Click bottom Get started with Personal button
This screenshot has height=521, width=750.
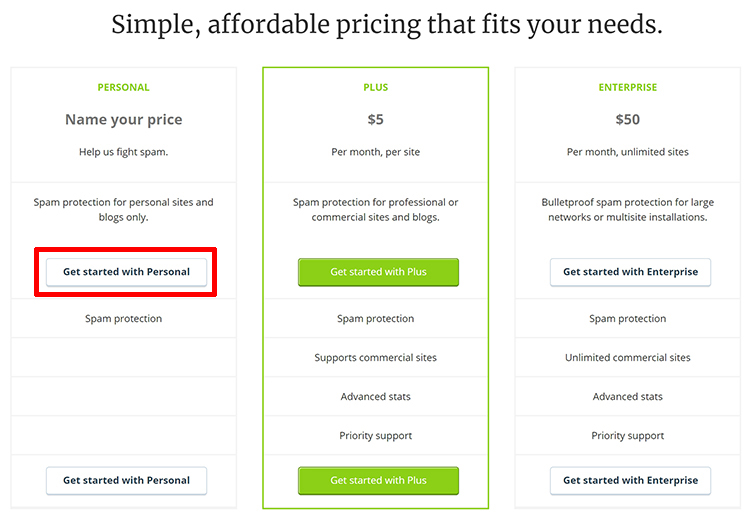(126, 480)
